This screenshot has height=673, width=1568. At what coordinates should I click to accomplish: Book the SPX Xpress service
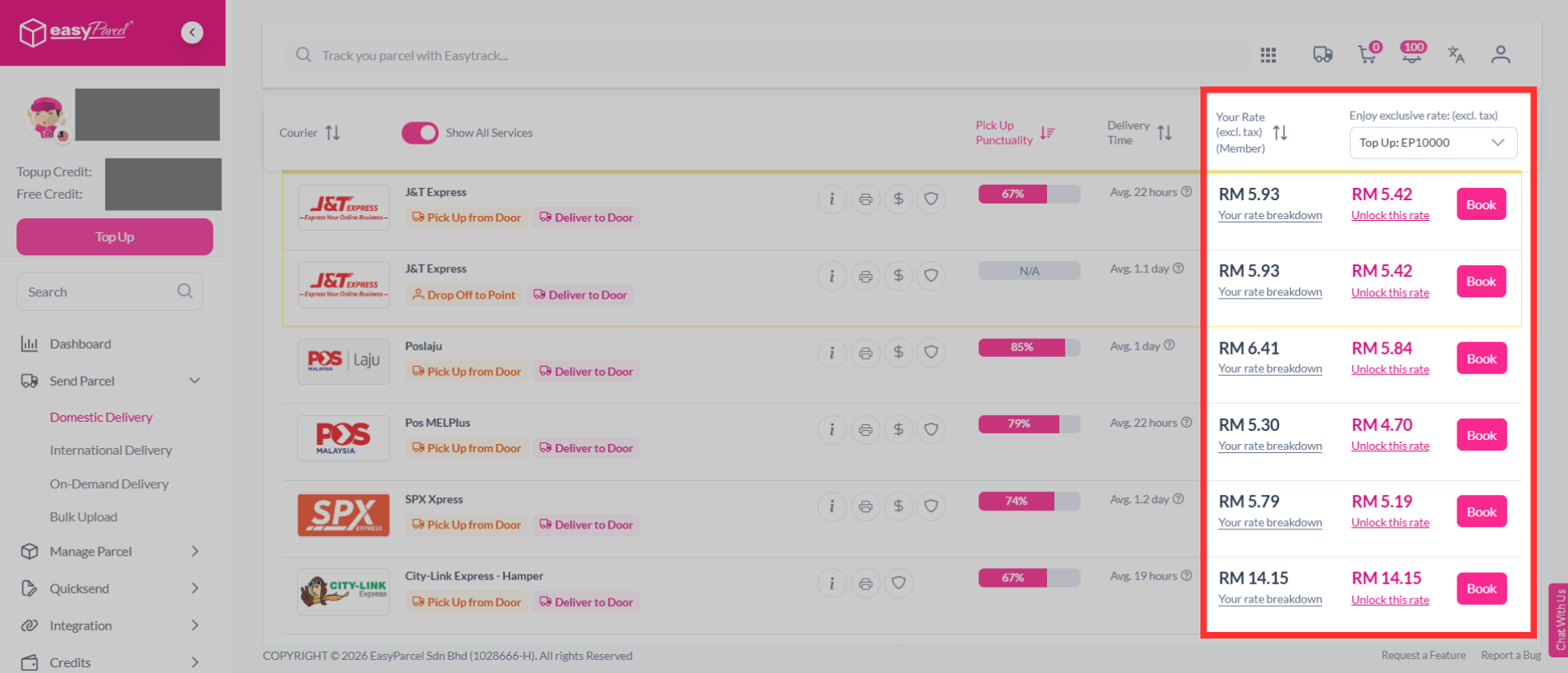pyautogui.click(x=1481, y=512)
